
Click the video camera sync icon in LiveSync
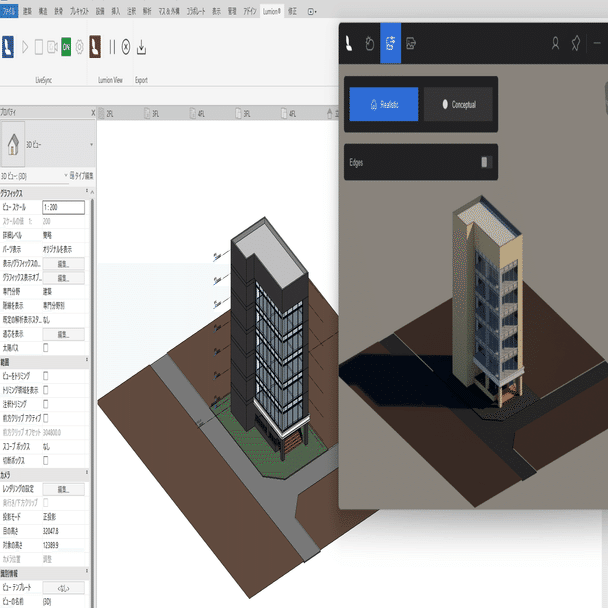coord(52,47)
